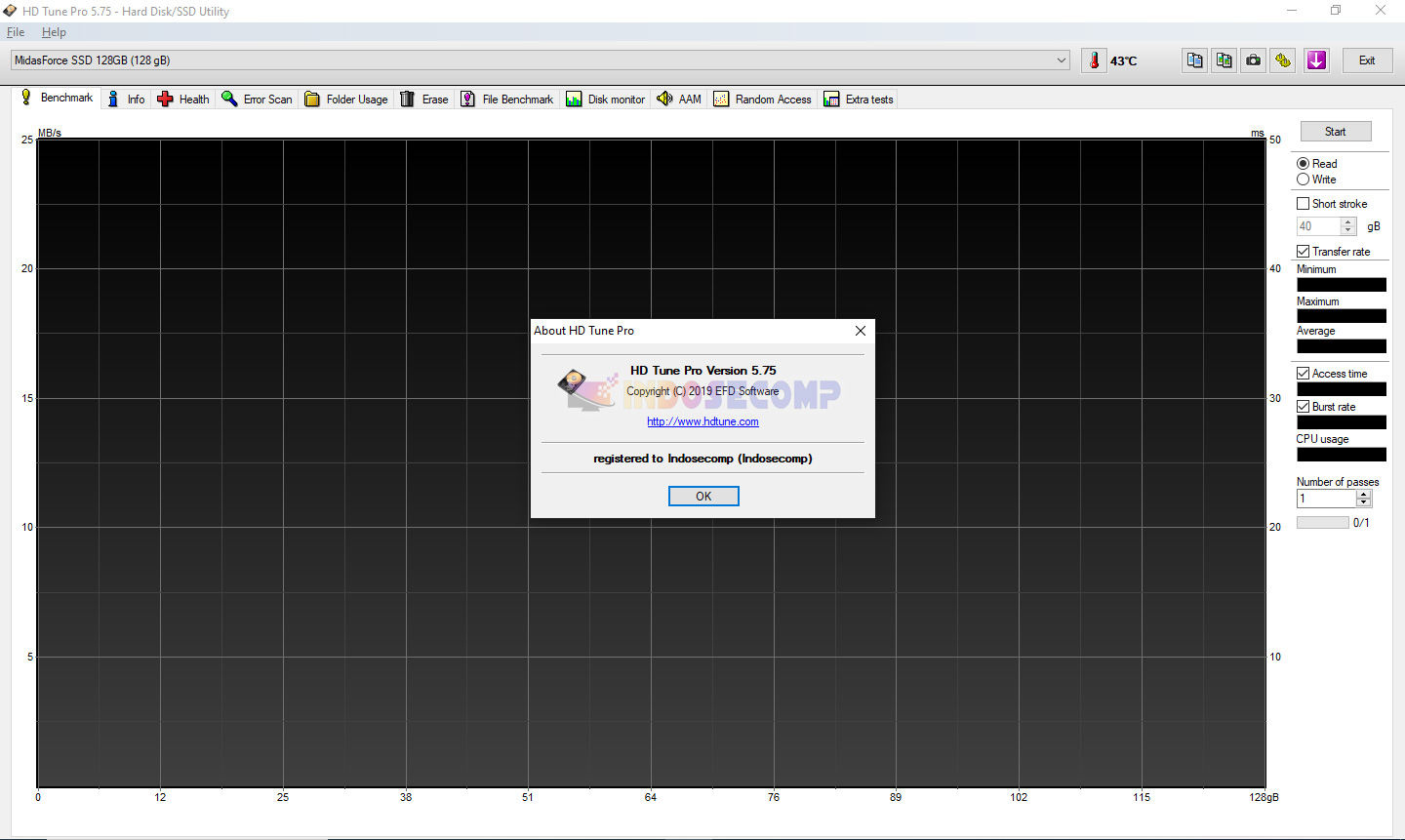The width and height of the screenshot is (1405, 840).
Task: Click 'HD Tune Pro Version 5.75' text
Action: click(x=703, y=371)
